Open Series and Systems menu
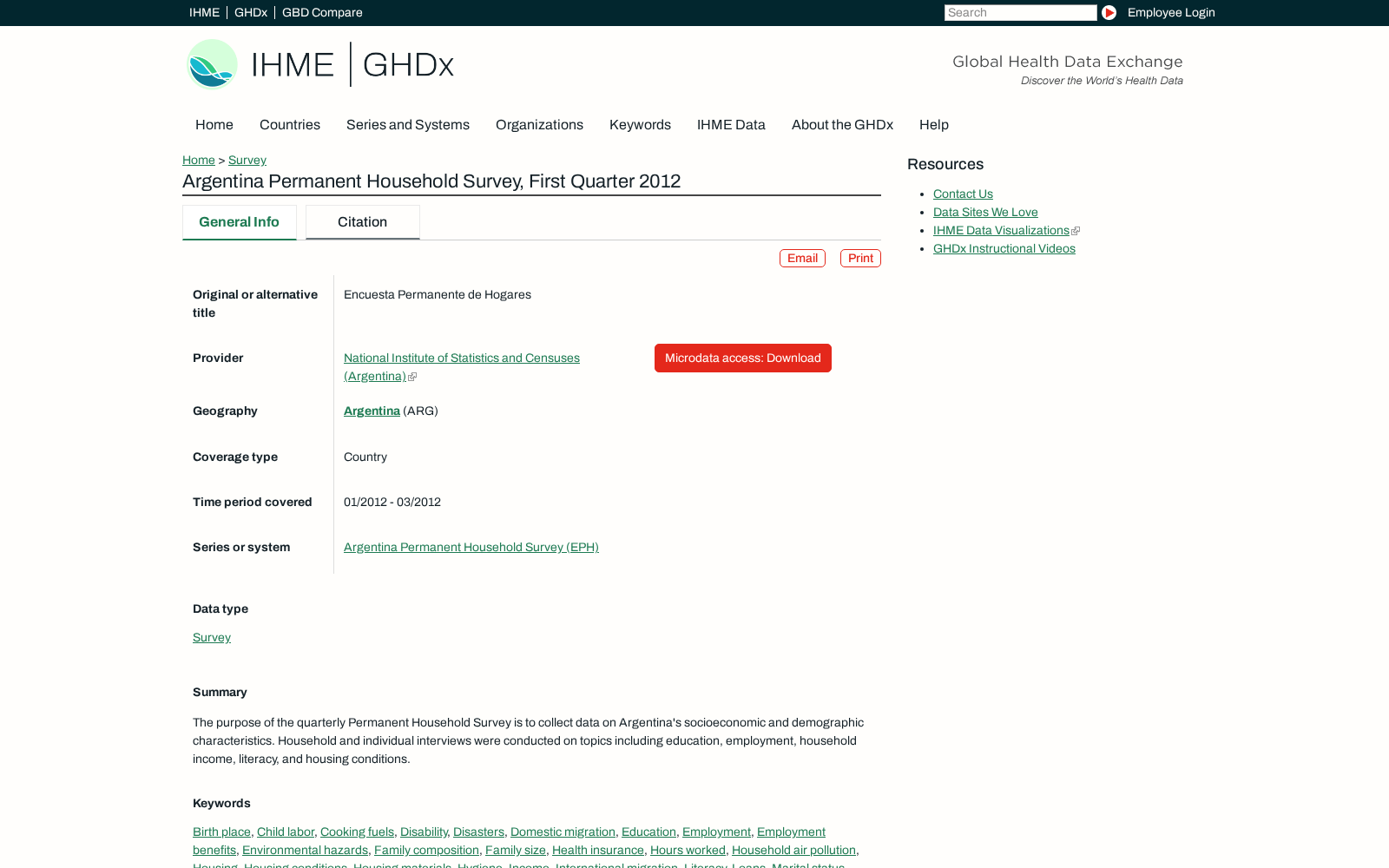The width and height of the screenshot is (1389, 868). [408, 125]
